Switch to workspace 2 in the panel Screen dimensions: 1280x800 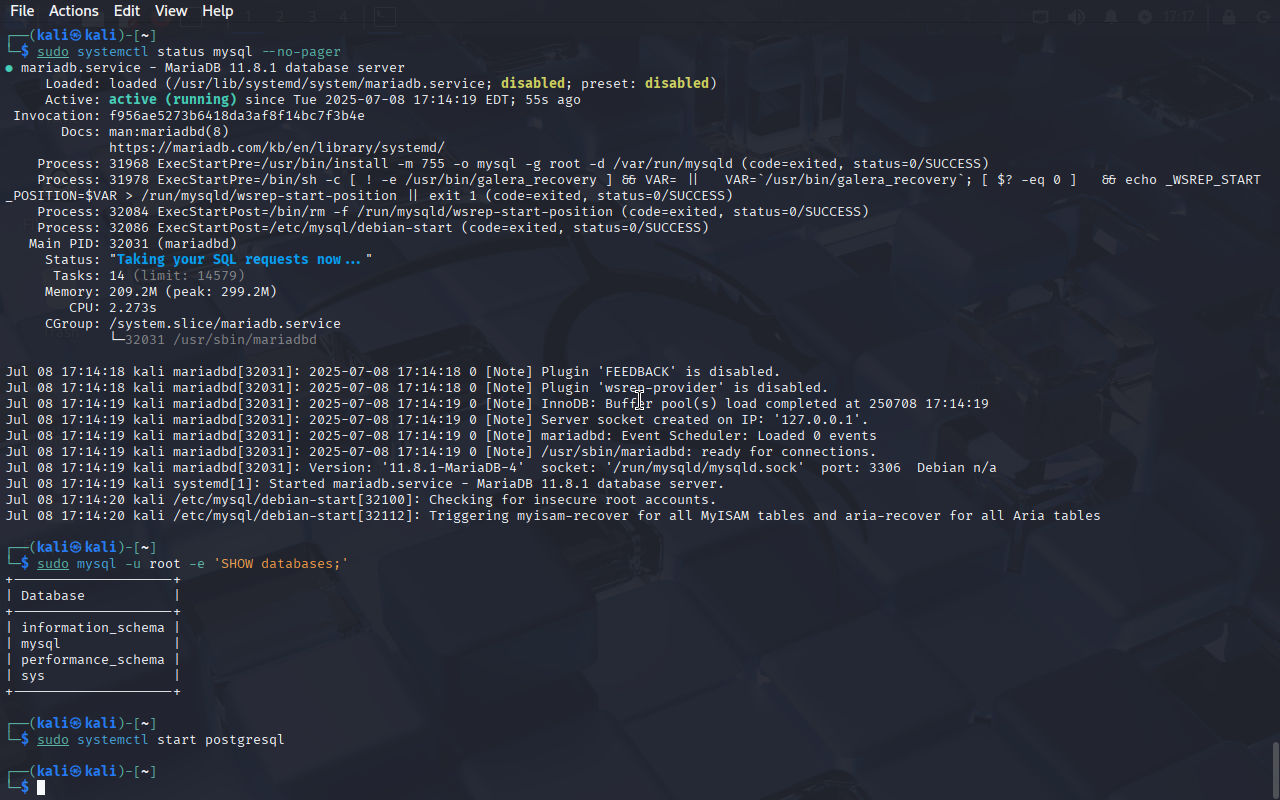click(280, 17)
